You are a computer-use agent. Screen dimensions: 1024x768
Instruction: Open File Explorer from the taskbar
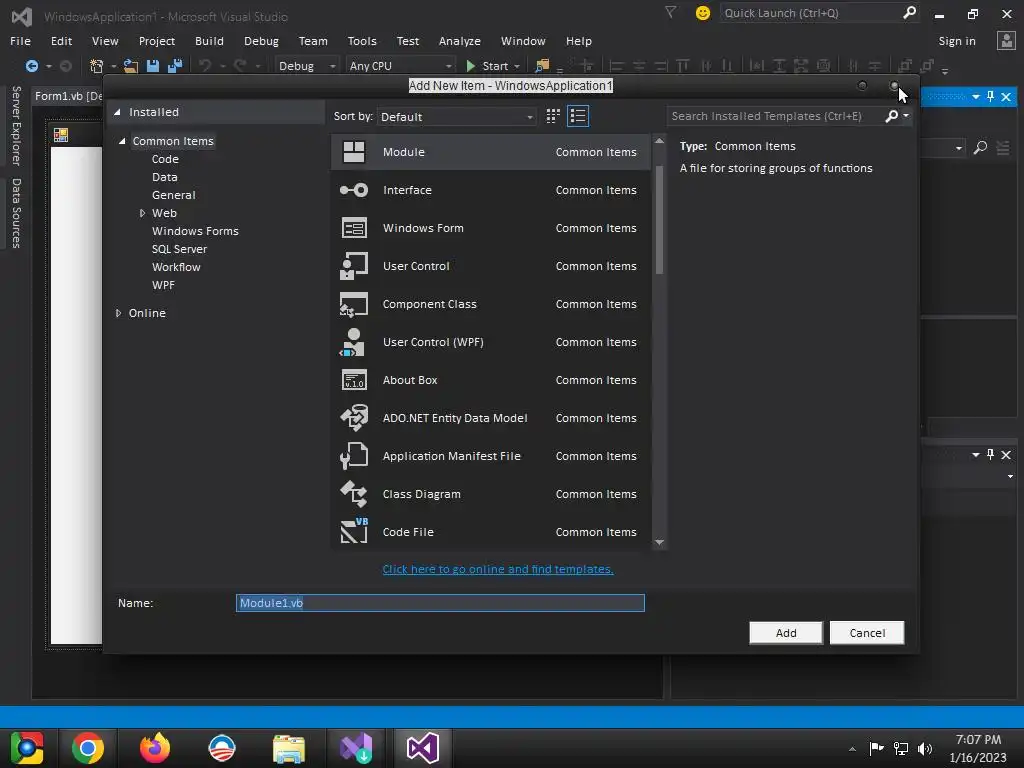coord(289,748)
